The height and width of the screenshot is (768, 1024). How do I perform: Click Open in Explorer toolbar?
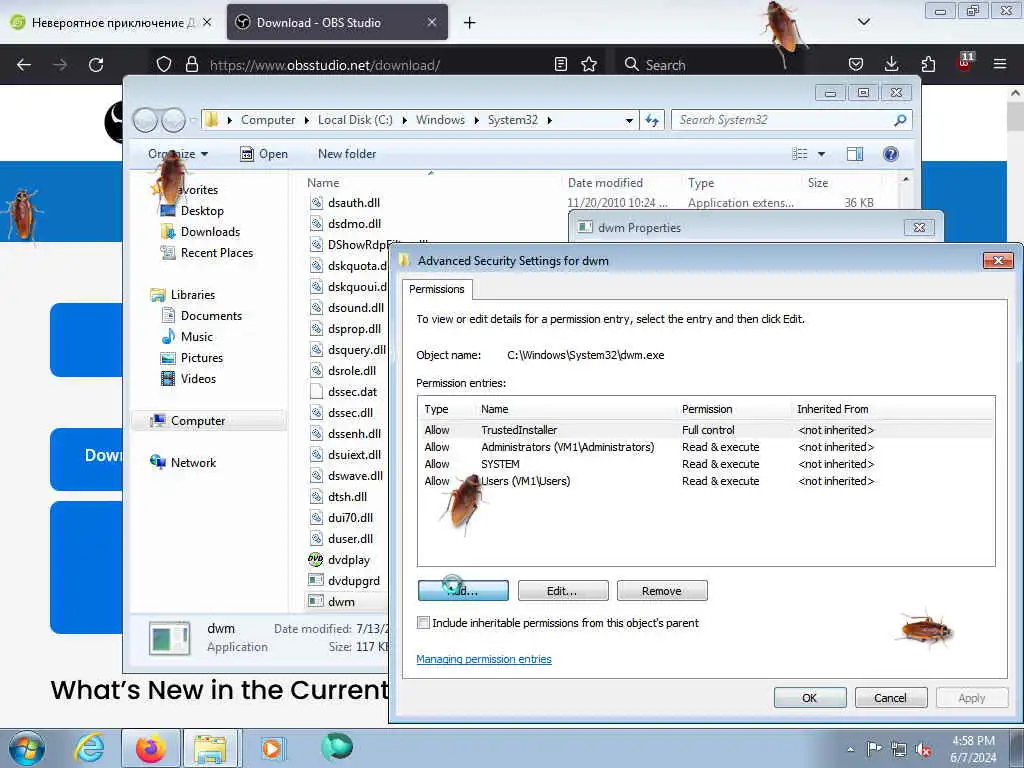pos(264,154)
